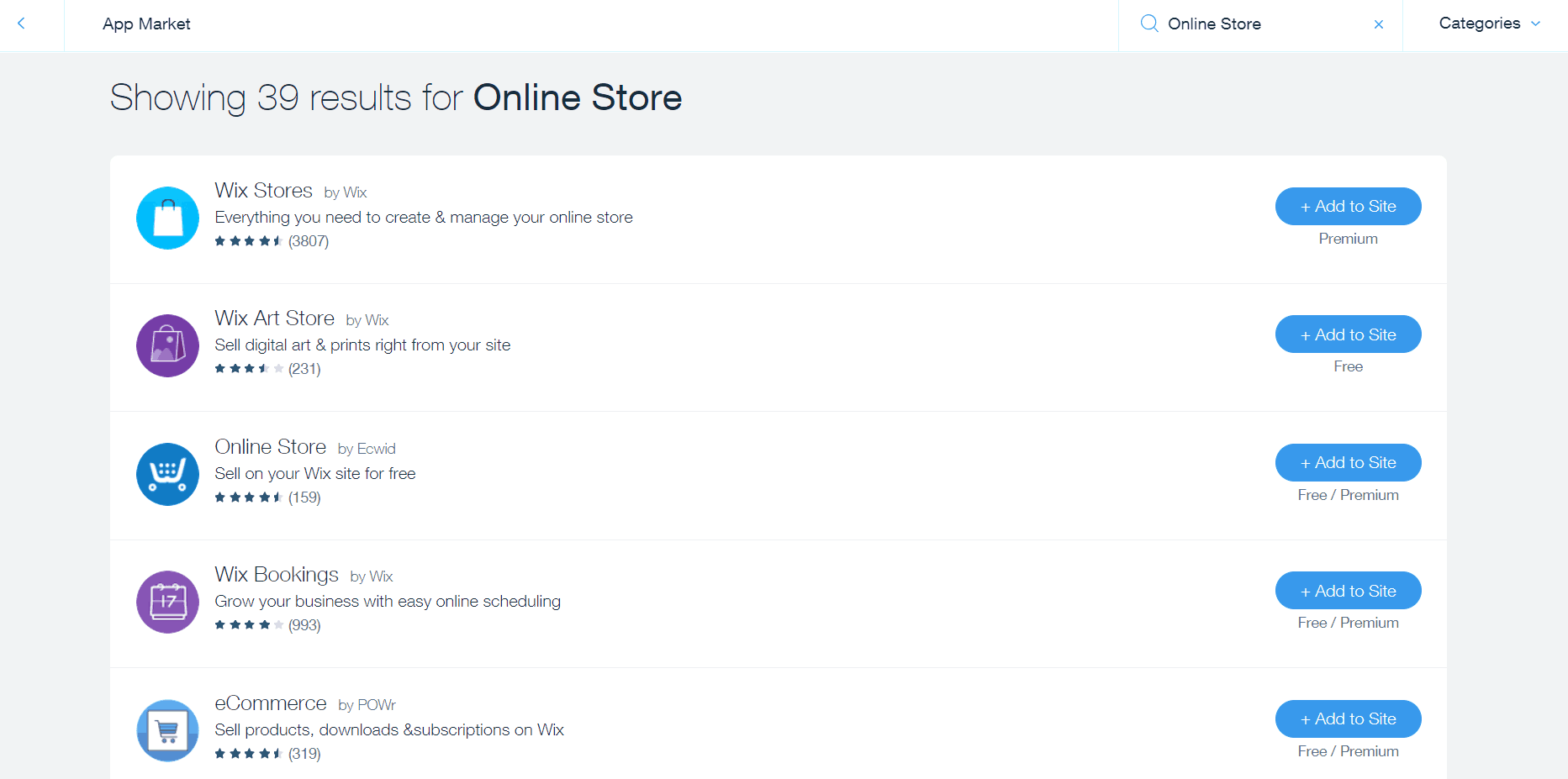1568x779 pixels.
Task: Clear the Online Store search text
Action: click(x=1379, y=24)
